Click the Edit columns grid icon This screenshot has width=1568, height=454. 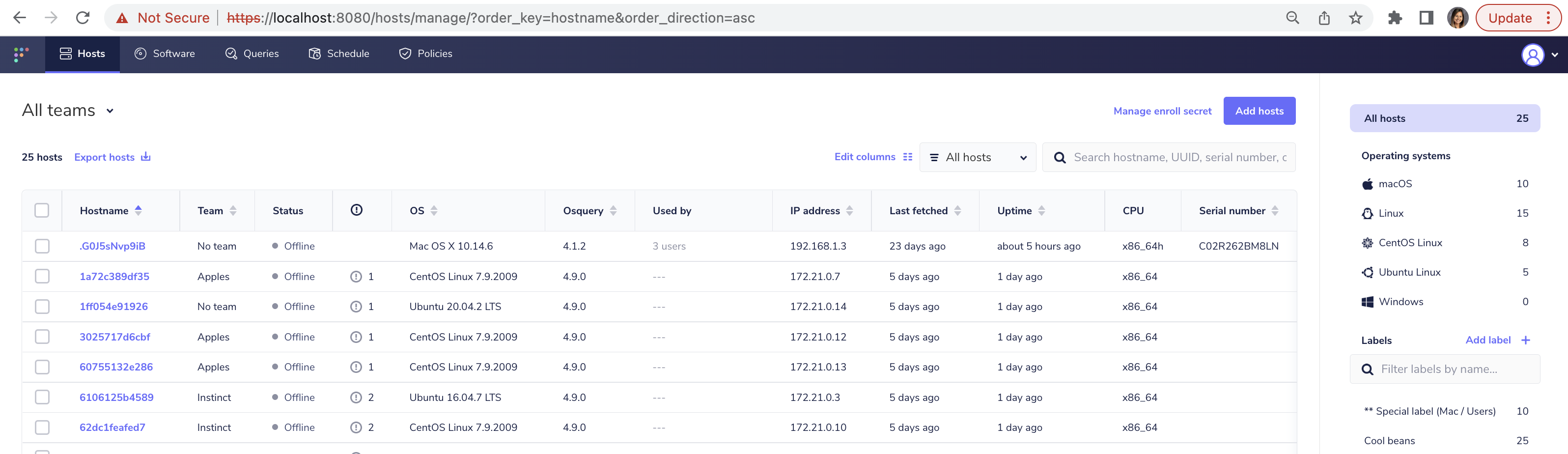(x=908, y=156)
